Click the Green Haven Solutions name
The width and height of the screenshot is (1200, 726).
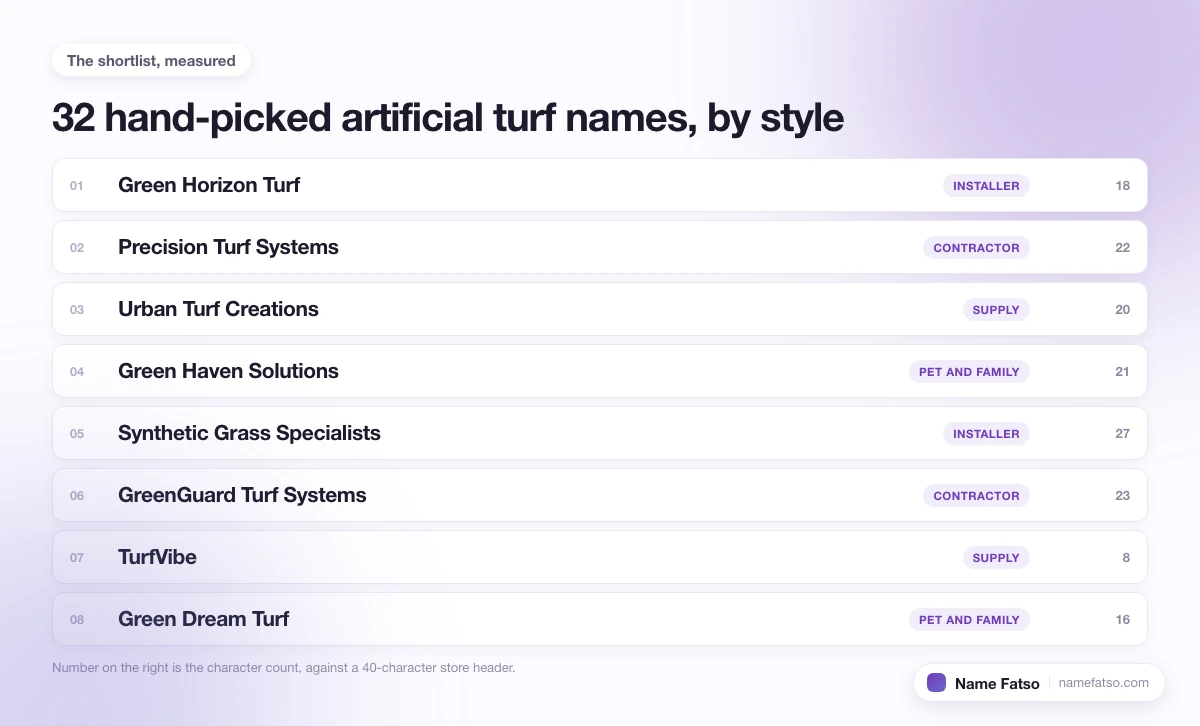228,371
